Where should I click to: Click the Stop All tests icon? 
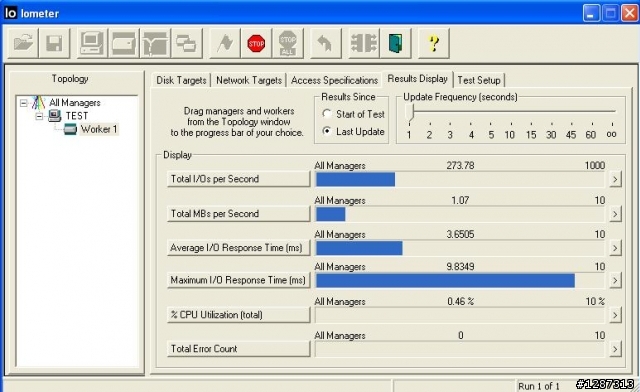click(288, 43)
